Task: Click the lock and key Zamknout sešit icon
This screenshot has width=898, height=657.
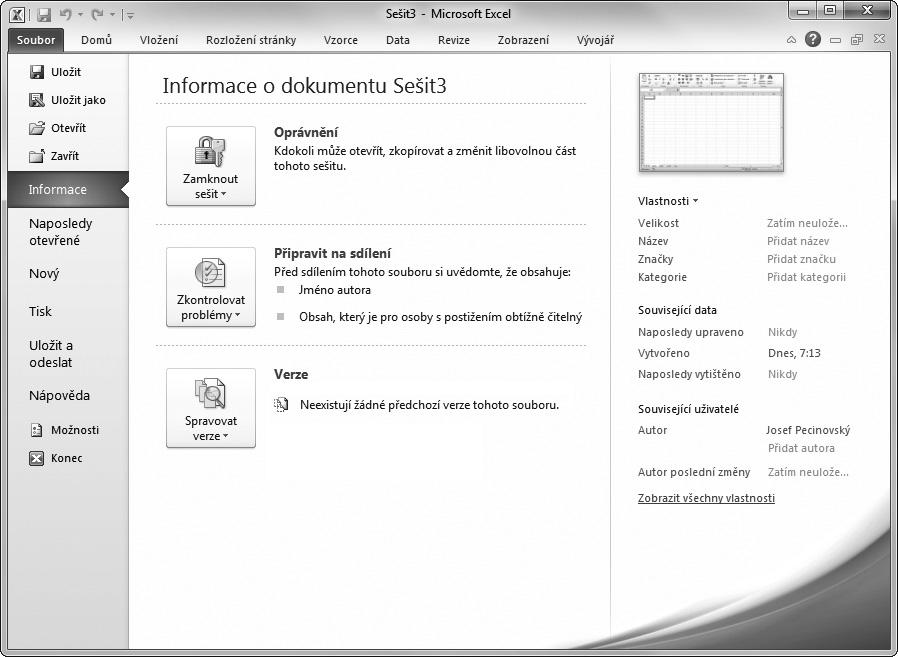Action: pos(210,152)
